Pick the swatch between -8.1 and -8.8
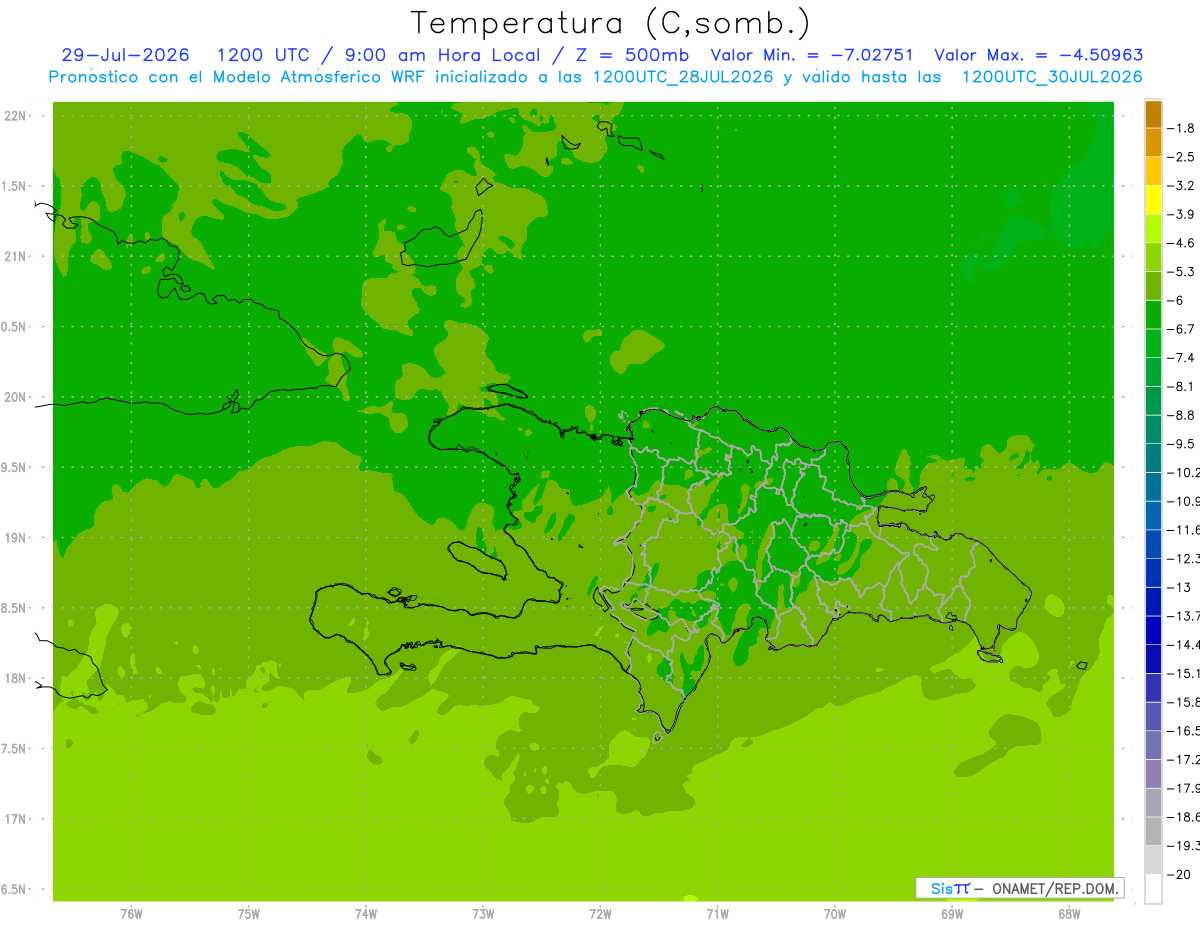 [x=1153, y=401]
